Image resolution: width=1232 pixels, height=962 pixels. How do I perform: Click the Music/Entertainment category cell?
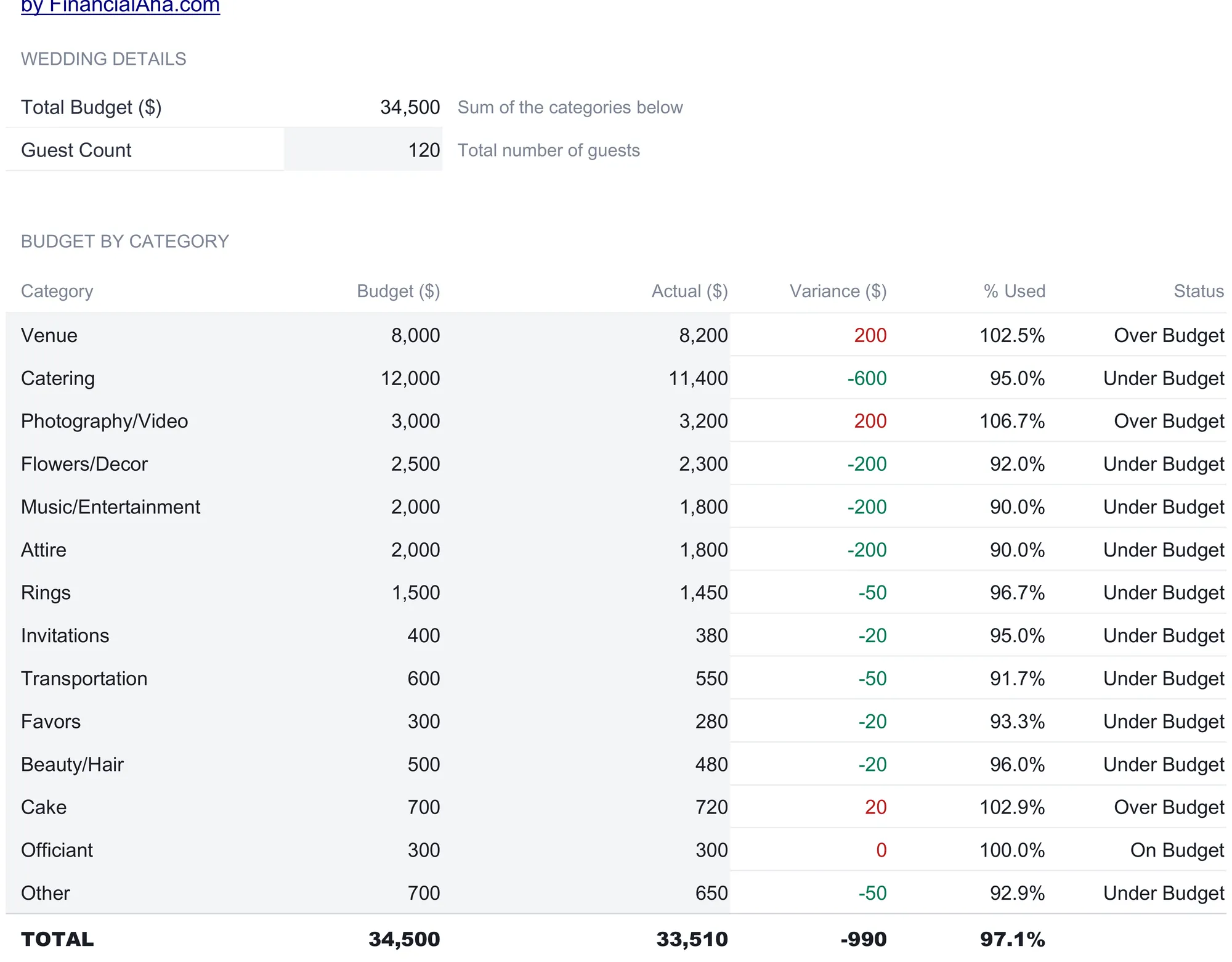[111, 507]
